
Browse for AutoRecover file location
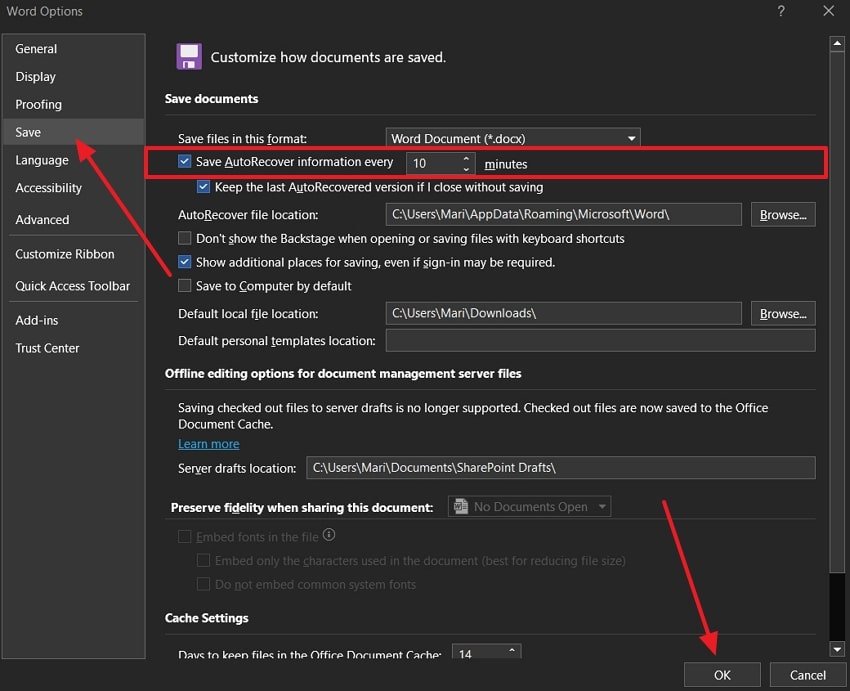tap(782, 215)
